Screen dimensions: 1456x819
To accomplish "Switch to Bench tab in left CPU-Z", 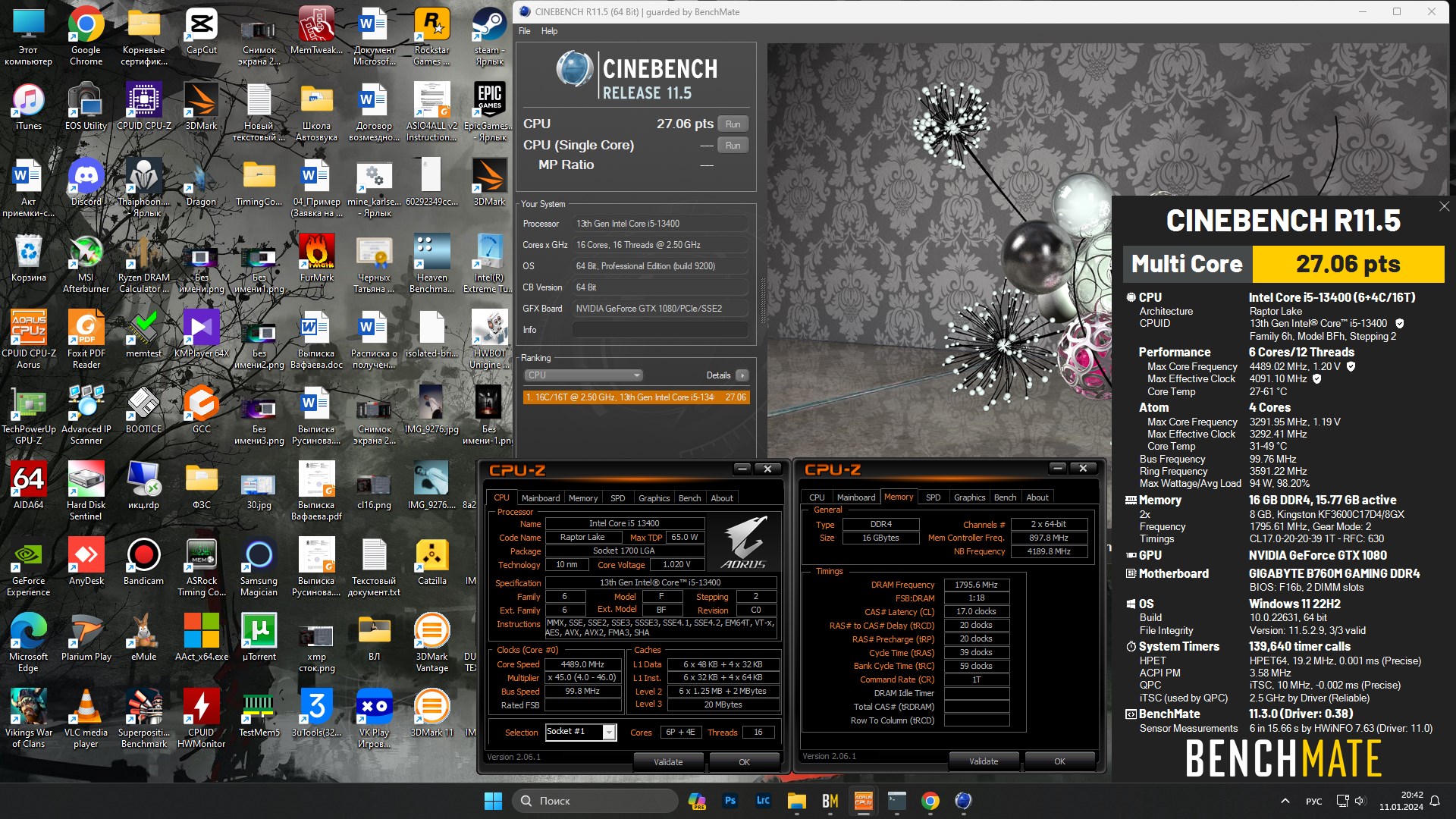I will 689,498.
